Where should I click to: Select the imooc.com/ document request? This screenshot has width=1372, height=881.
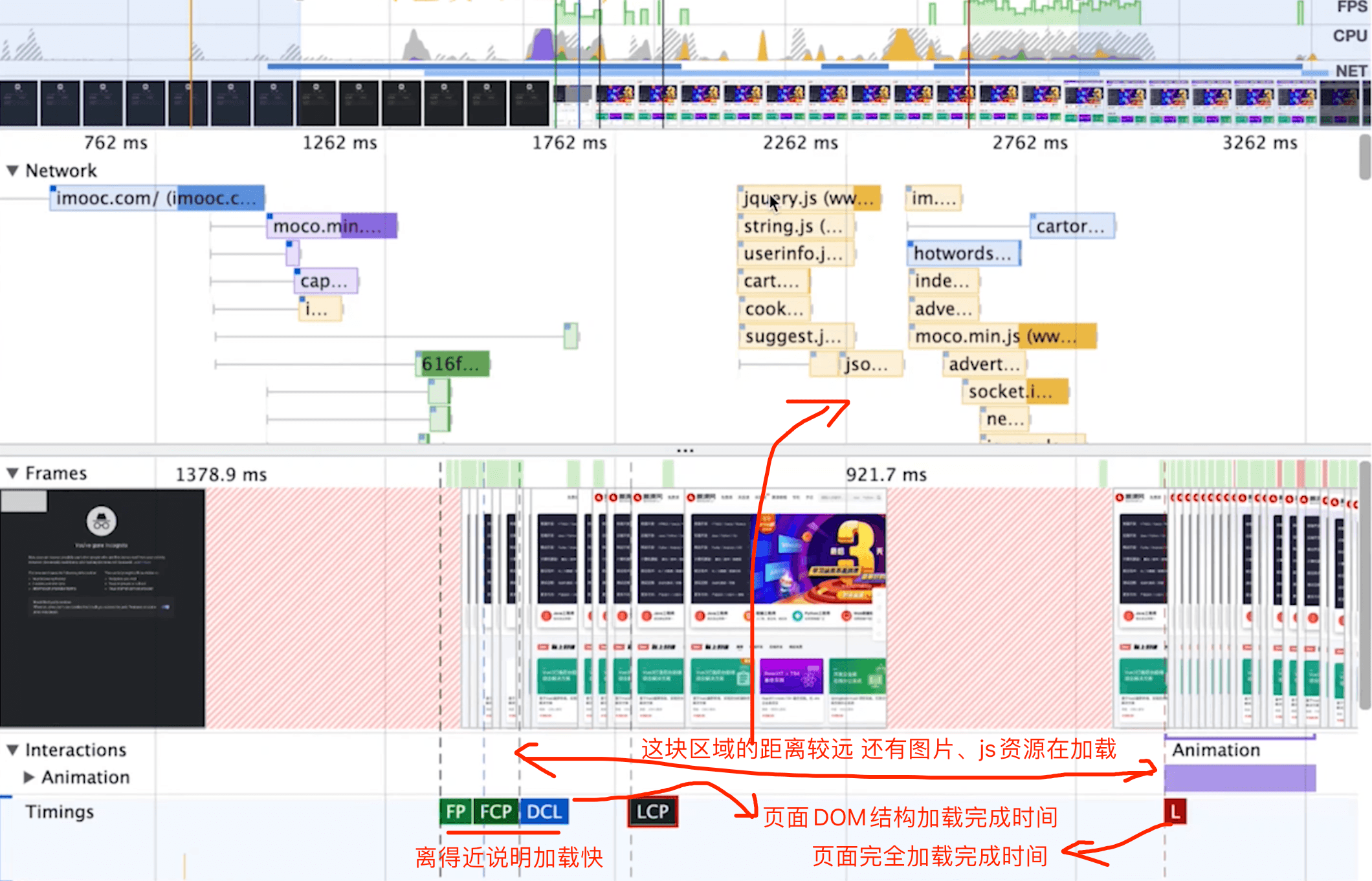(x=157, y=199)
